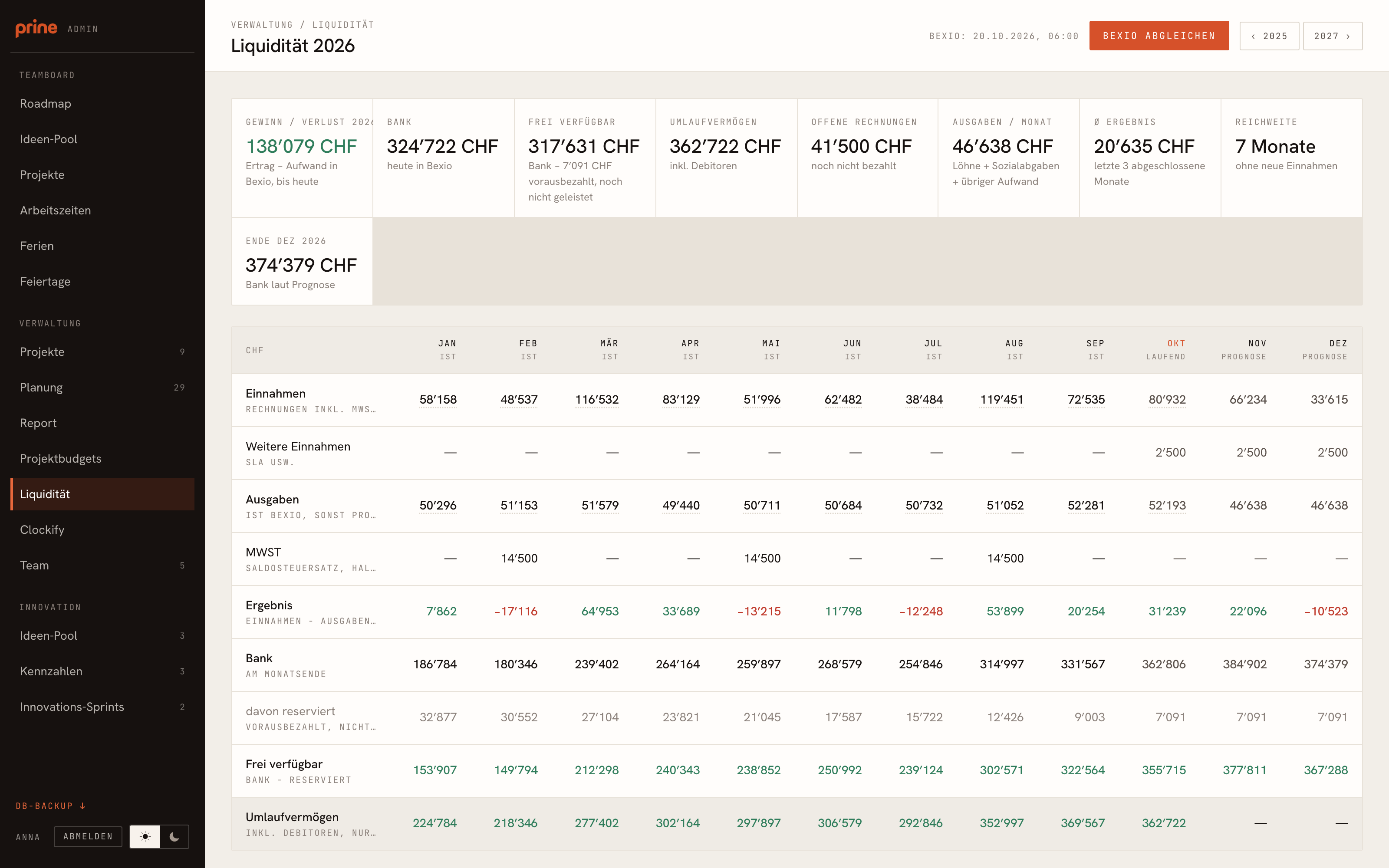Click Bank value 374'379 for Dez
This screenshot has height=868, width=1389.
[1325, 664]
